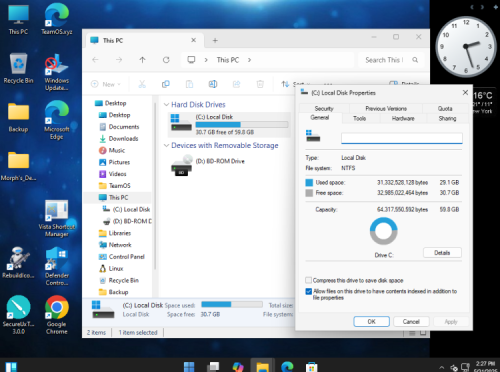The height and width of the screenshot is (372, 500).
Task: Click OK in Local Disk Properties
Action: pos(371,322)
